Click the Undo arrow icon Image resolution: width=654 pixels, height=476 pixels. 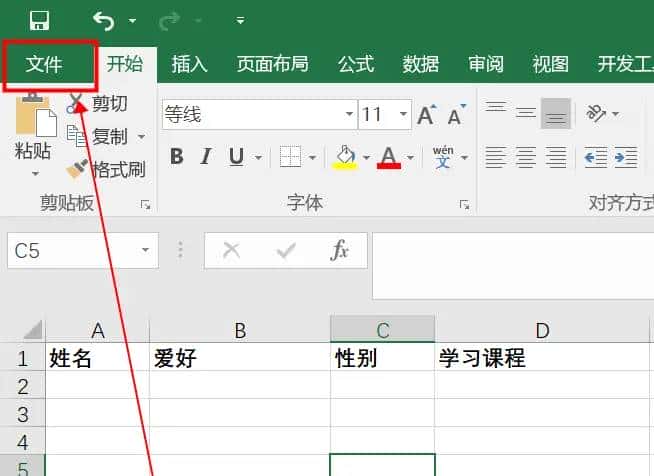pyautogui.click(x=103, y=20)
